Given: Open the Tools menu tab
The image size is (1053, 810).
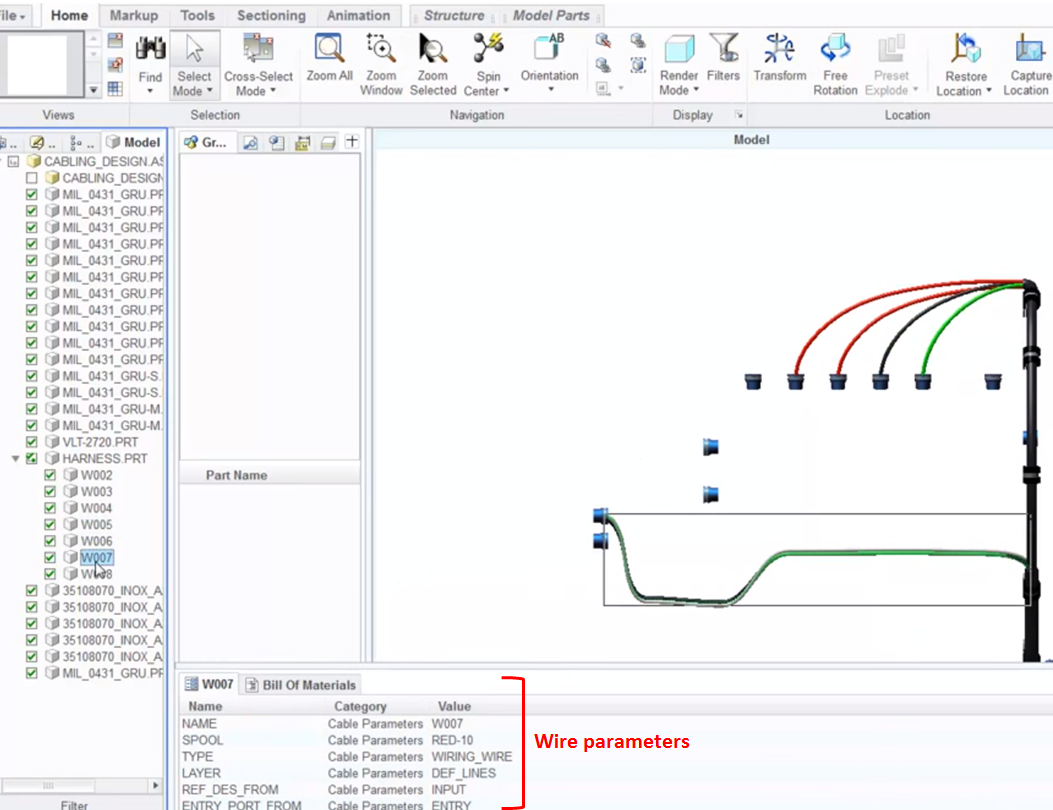Looking at the screenshot, I should tap(196, 15).
